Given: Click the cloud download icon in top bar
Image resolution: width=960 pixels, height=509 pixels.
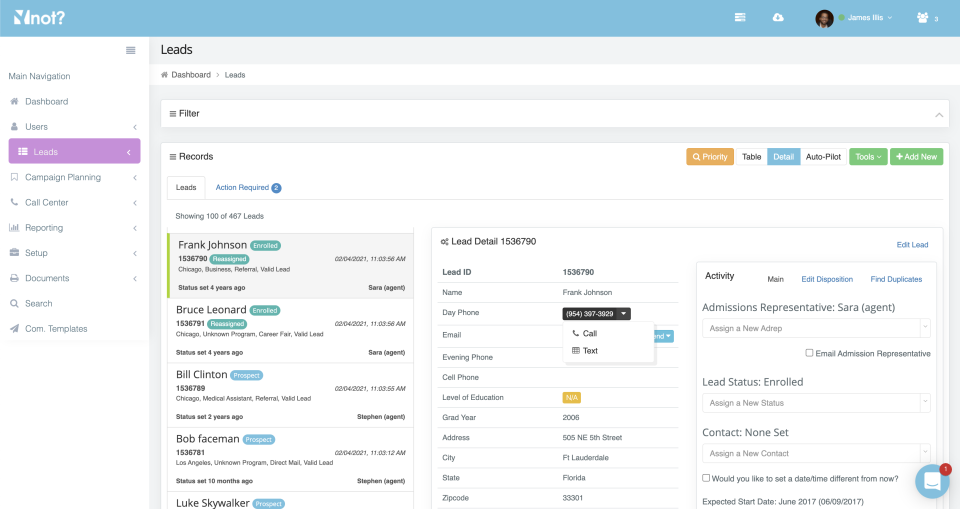Looking at the screenshot, I should click(778, 17).
